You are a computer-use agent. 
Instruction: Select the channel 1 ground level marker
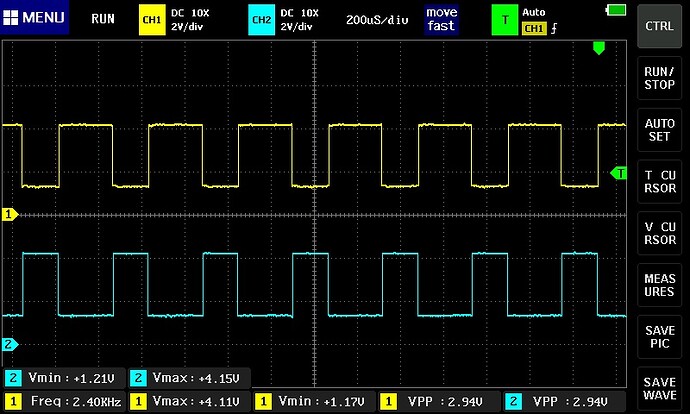pyautogui.click(x=10, y=215)
